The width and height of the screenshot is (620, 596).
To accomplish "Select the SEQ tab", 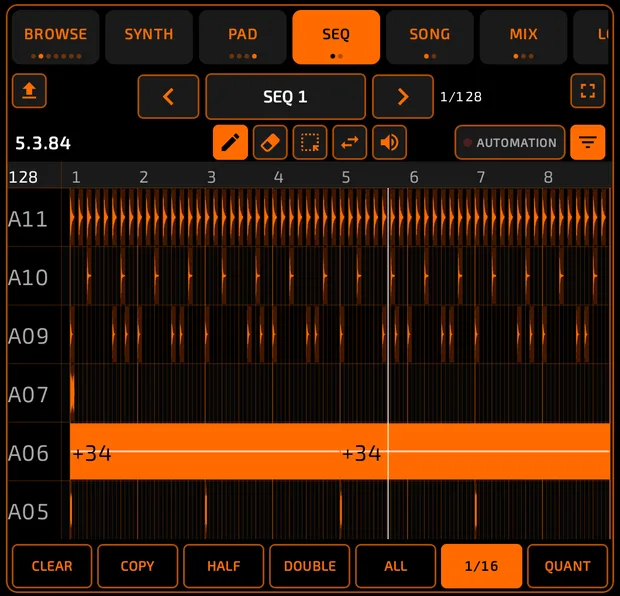I will pyautogui.click(x=336, y=37).
